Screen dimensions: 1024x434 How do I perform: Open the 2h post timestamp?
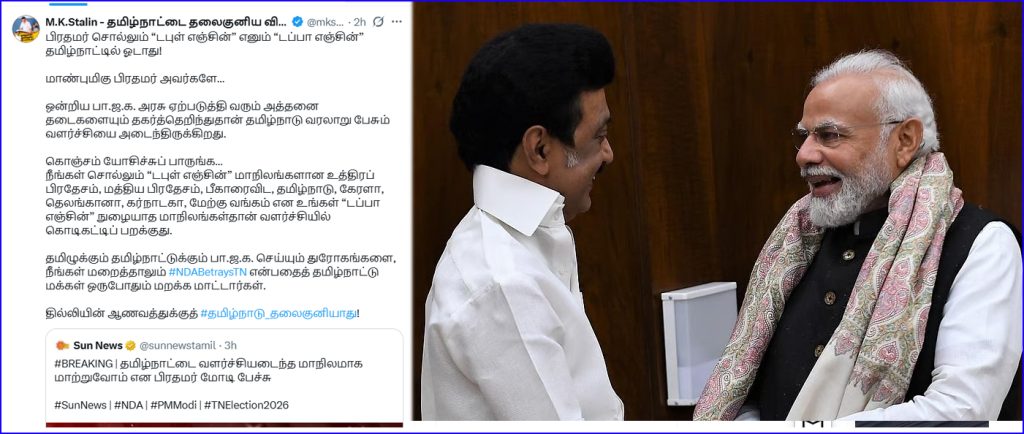point(360,22)
